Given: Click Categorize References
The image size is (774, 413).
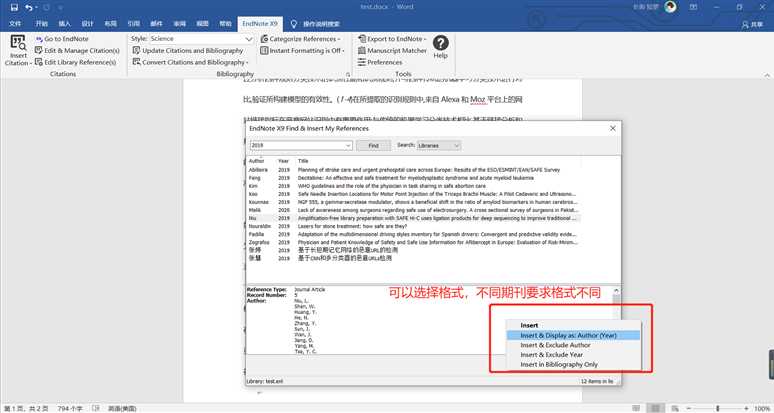Looking at the screenshot, I should (x=300, y=39).
